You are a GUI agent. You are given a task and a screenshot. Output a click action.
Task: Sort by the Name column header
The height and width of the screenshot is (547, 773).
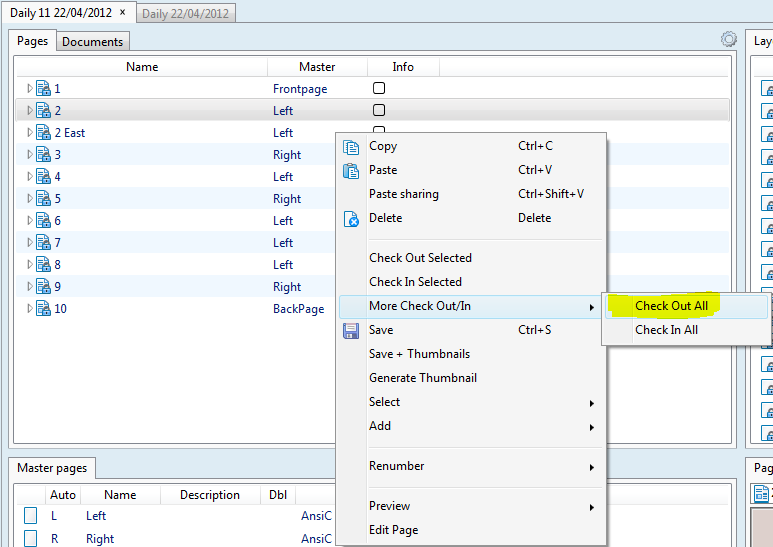click(142, 67)
